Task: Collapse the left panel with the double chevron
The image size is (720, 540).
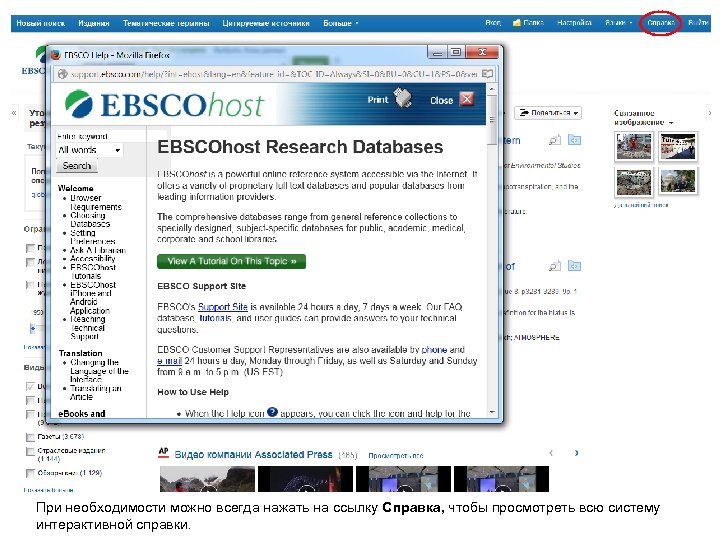Action: pos(14,113)
